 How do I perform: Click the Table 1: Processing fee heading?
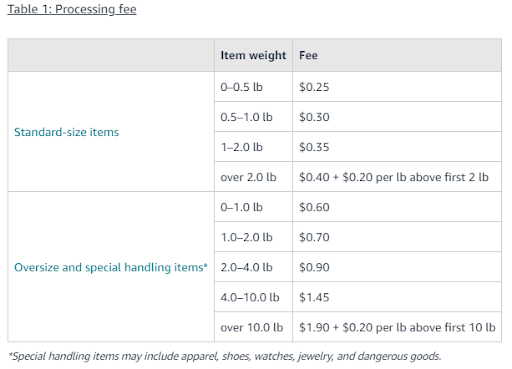[72, 9]
